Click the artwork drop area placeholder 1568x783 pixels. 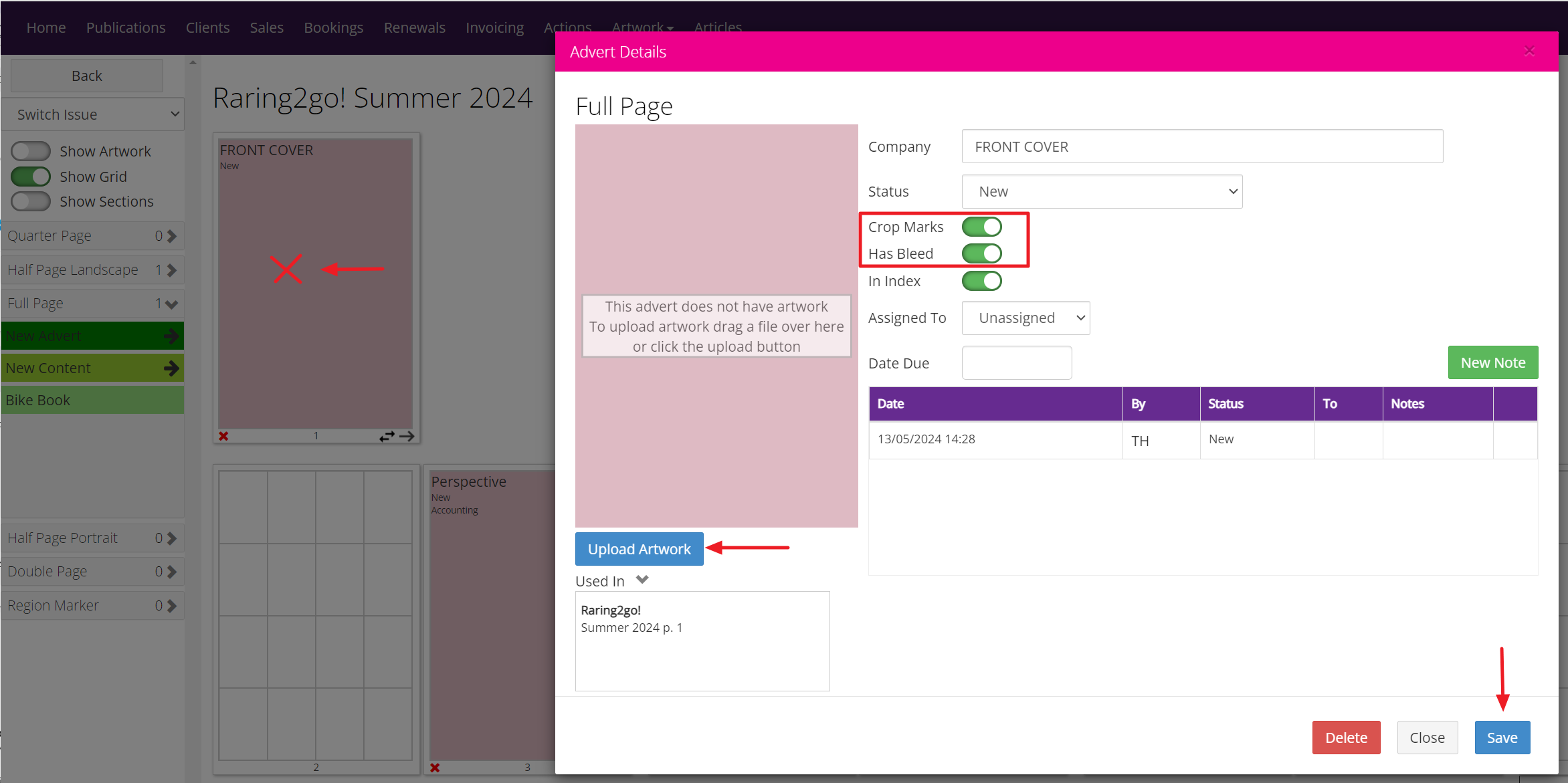click(716, 326)
